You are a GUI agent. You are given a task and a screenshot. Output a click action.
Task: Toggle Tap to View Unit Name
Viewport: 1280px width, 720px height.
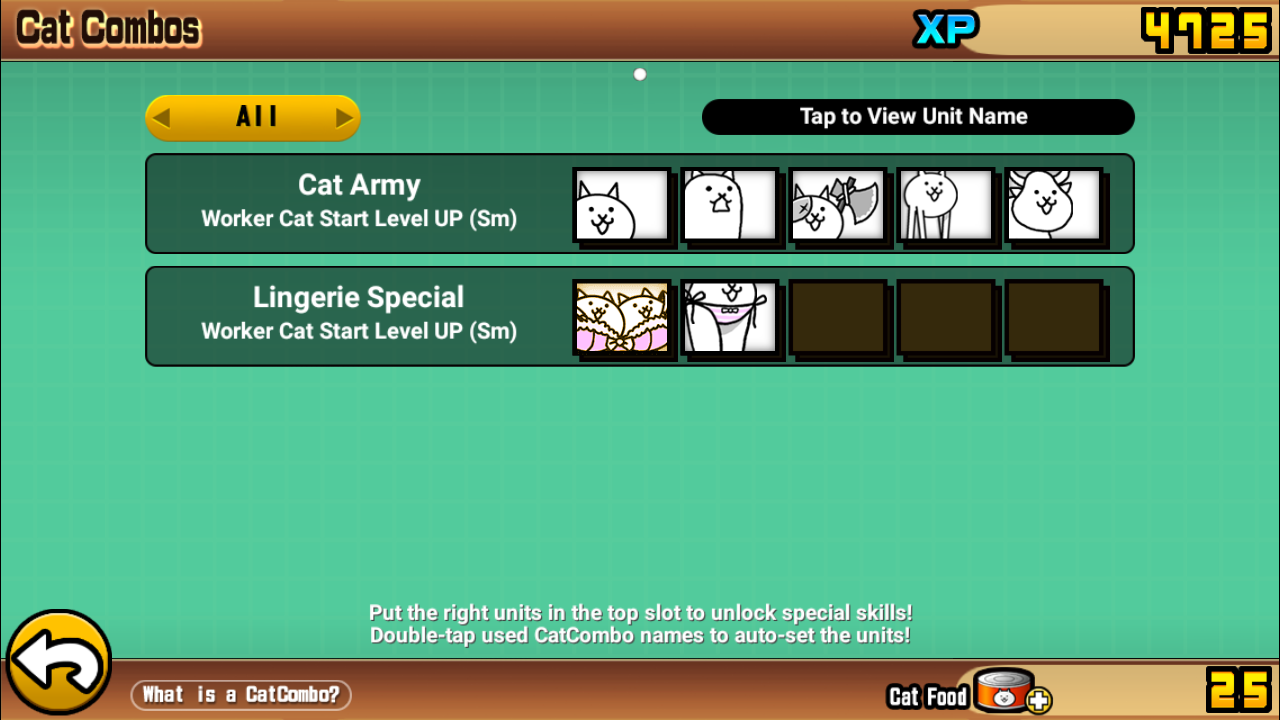coord(918,116)
